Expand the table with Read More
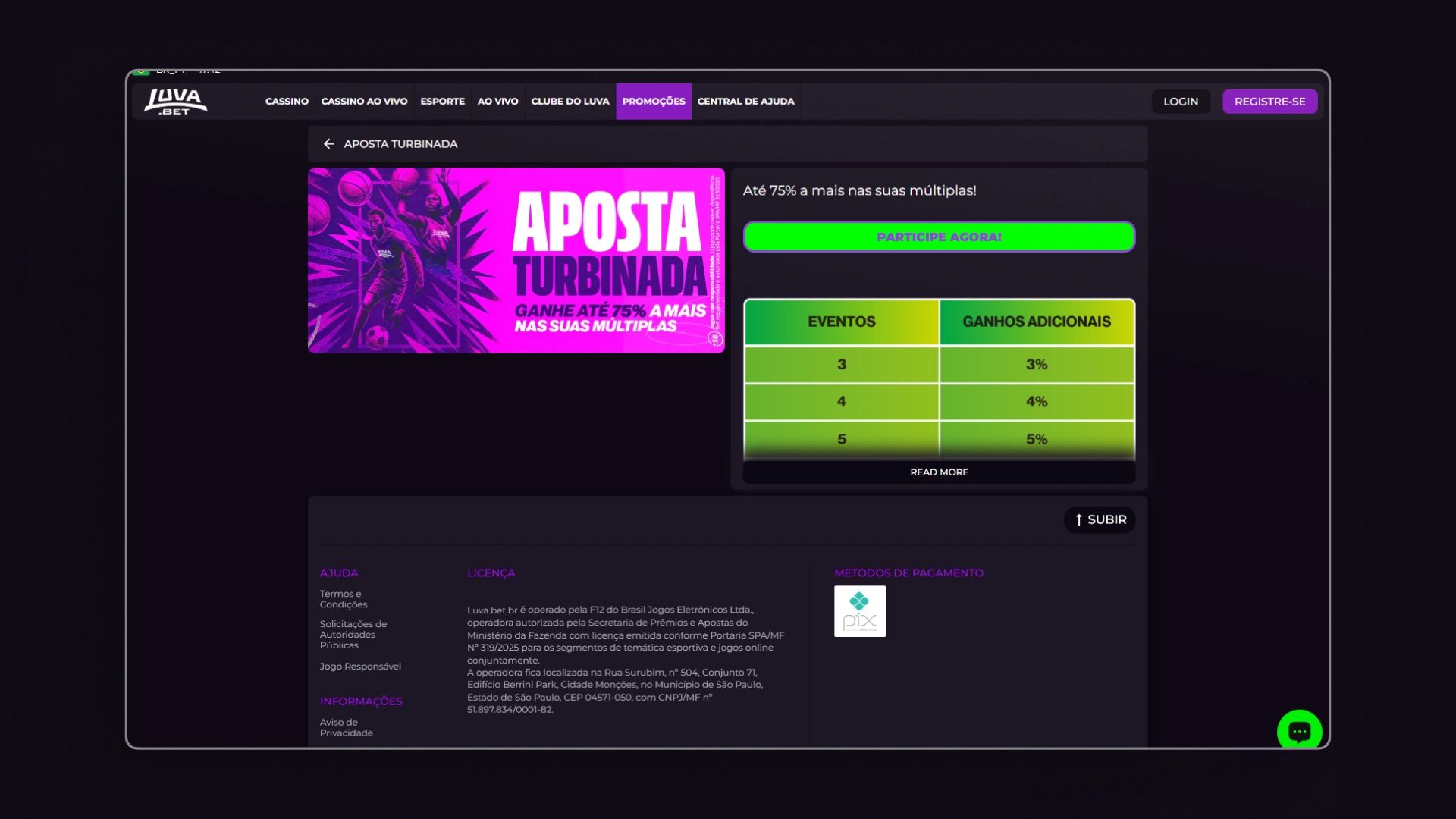 pyautogui.click(x=939, y=472)
